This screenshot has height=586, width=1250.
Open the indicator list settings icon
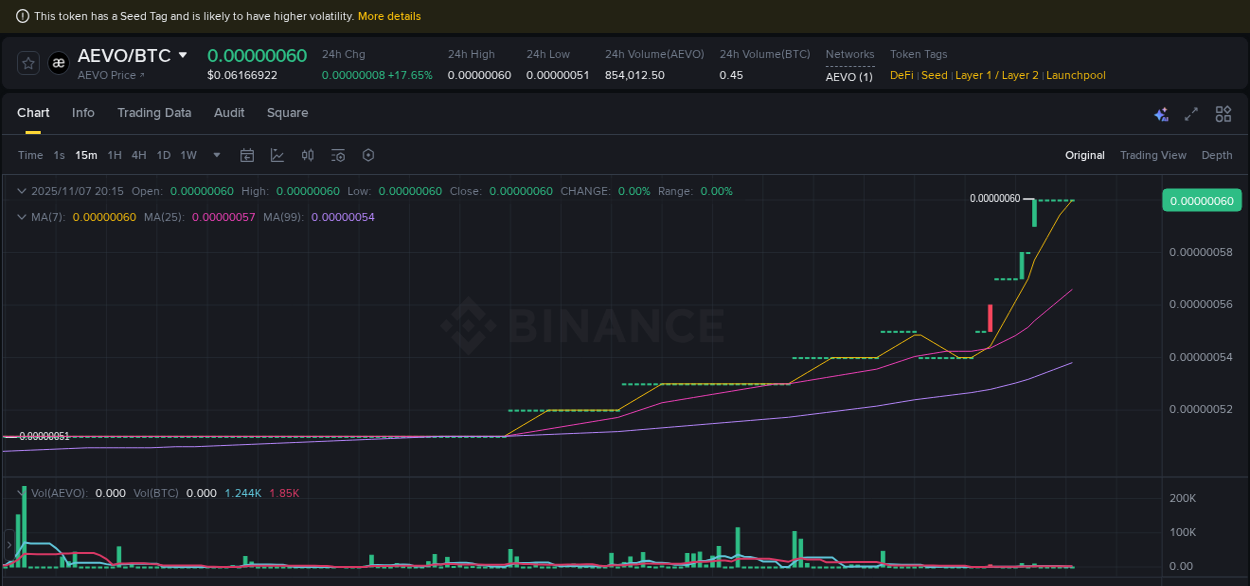[337, 155]
